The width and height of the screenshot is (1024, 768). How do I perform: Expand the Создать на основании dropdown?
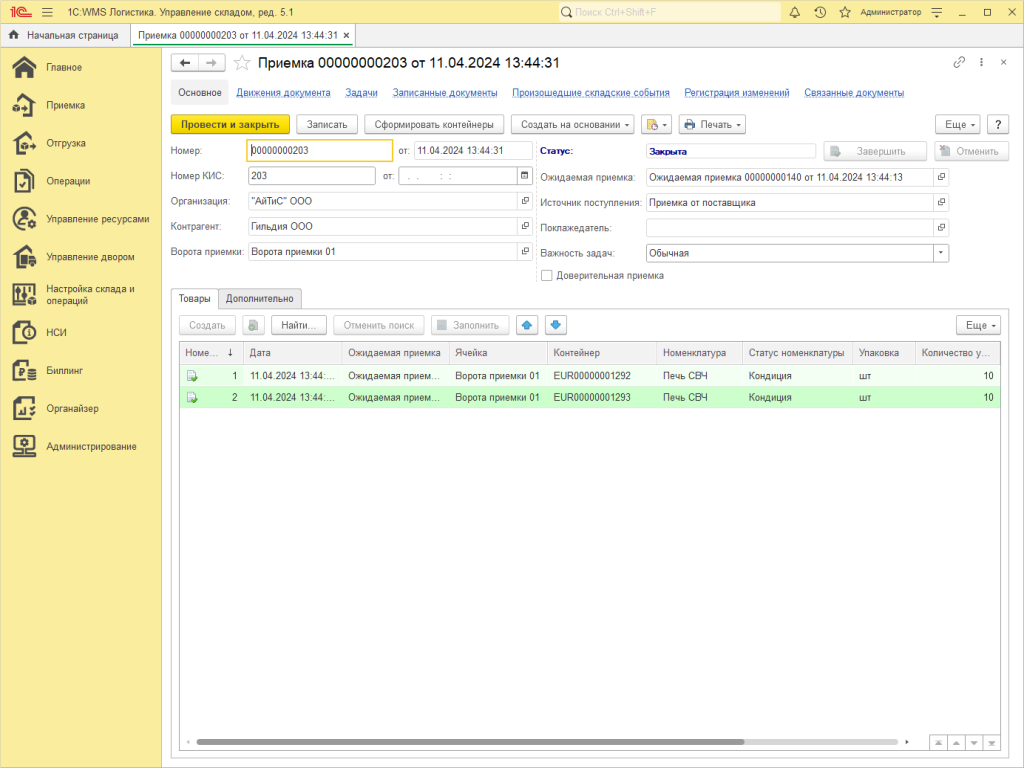[x=572, y=125]
